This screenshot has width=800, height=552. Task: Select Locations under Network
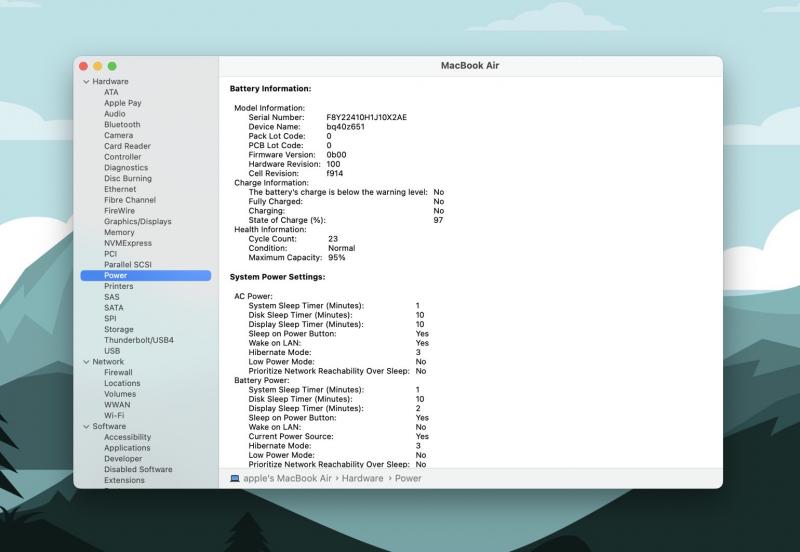[x=122, y=383]
